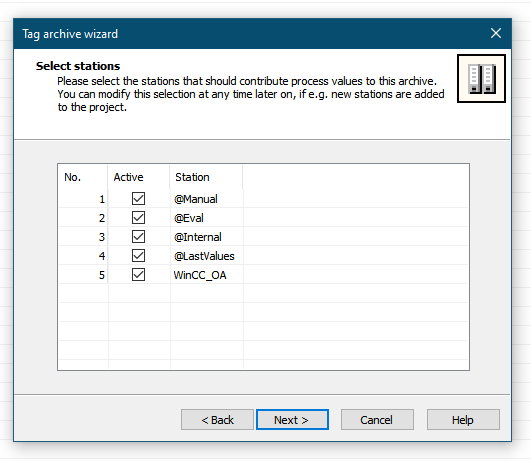This screenshot has height=462, width=531.
Task: Click the server stations icon in header
Action: point(481,79)
